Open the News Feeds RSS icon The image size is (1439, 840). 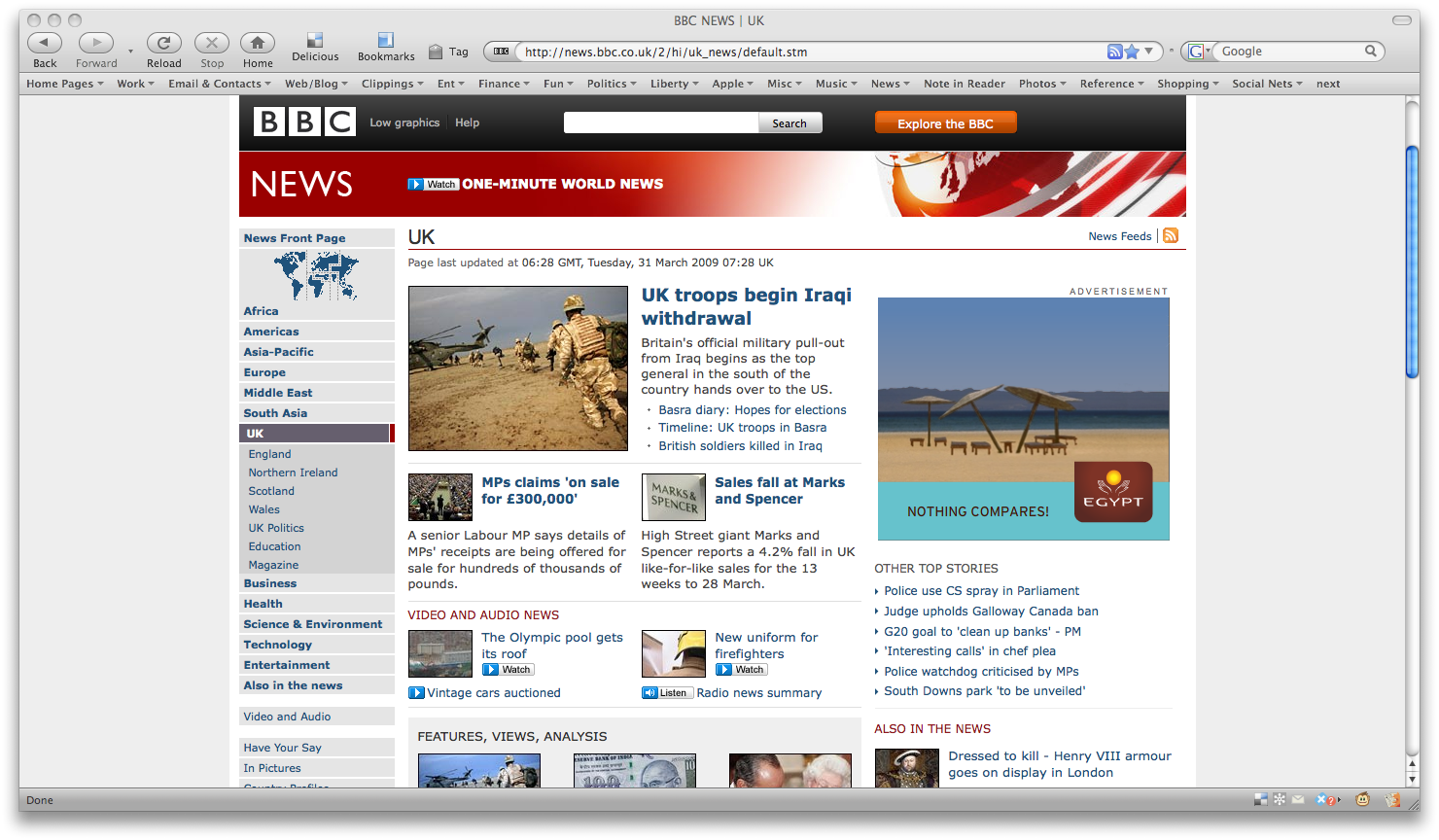[1171, 235]
